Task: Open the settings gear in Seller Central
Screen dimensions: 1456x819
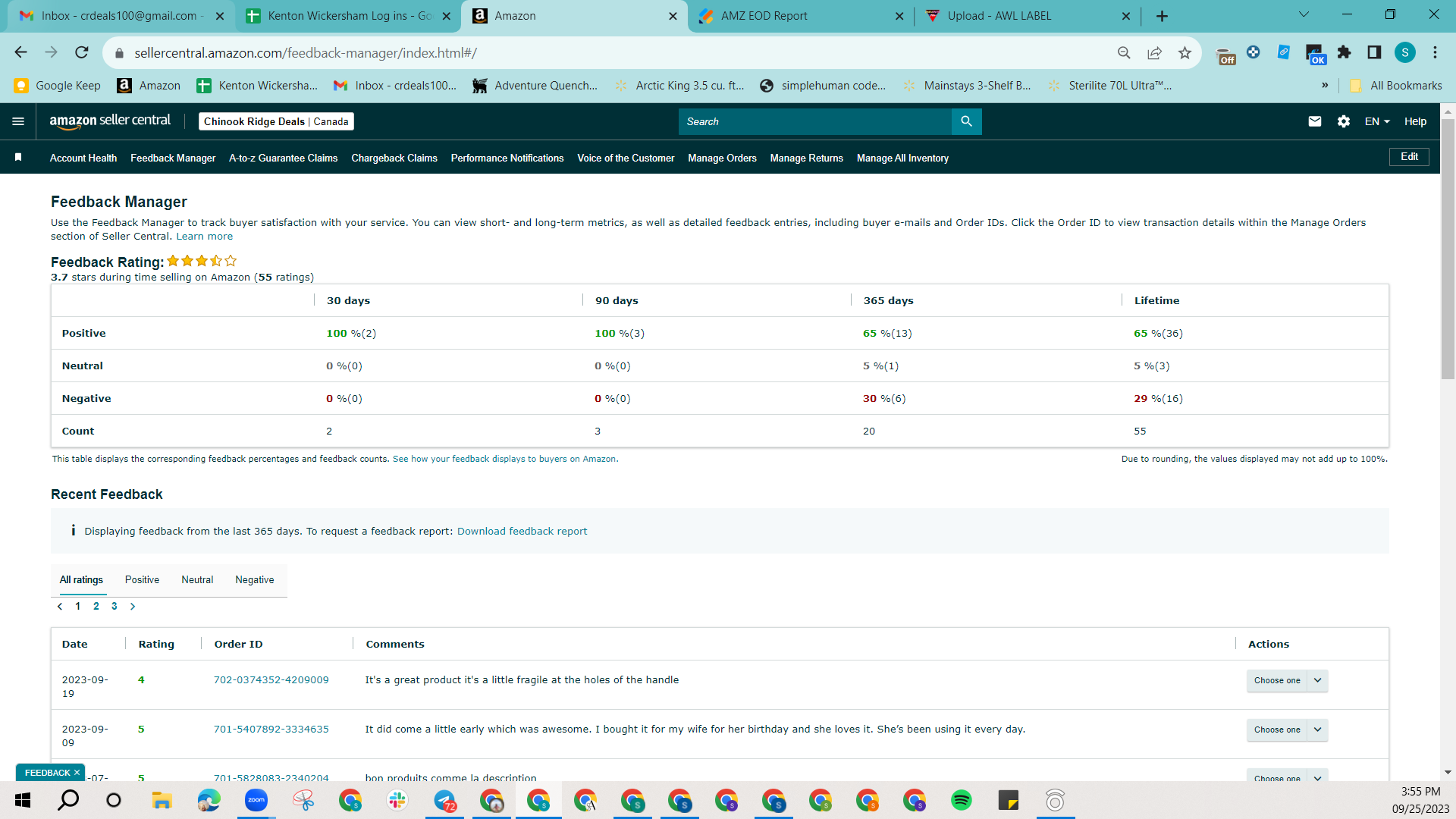Action: pyautogui.click(x=1344, y=121)
